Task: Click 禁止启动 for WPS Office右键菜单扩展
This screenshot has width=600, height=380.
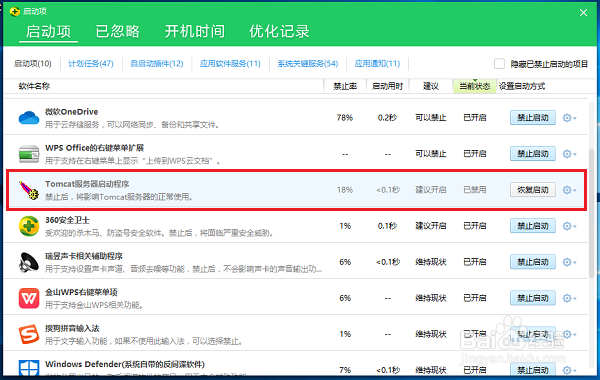Action: tap(533, 154)
